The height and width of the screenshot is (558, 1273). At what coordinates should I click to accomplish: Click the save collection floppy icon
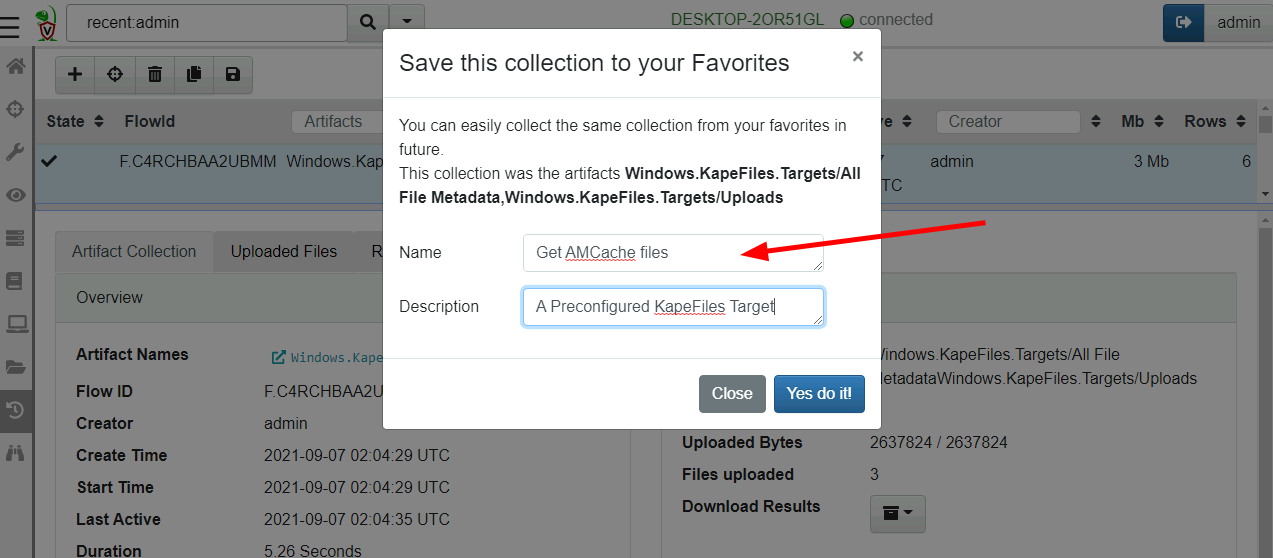point(233,74)
